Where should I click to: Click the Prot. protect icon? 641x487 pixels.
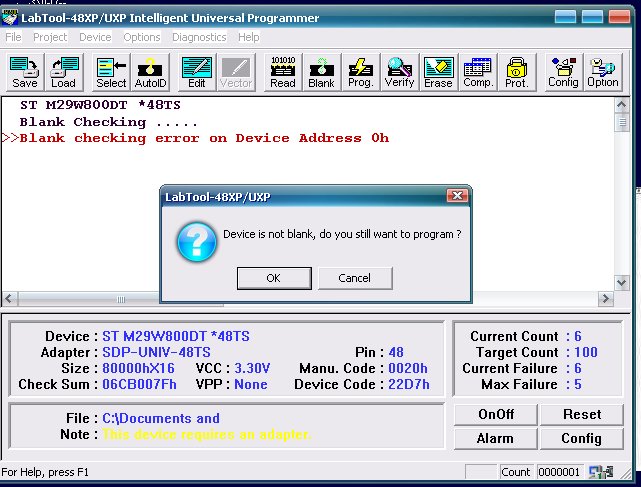516,72
